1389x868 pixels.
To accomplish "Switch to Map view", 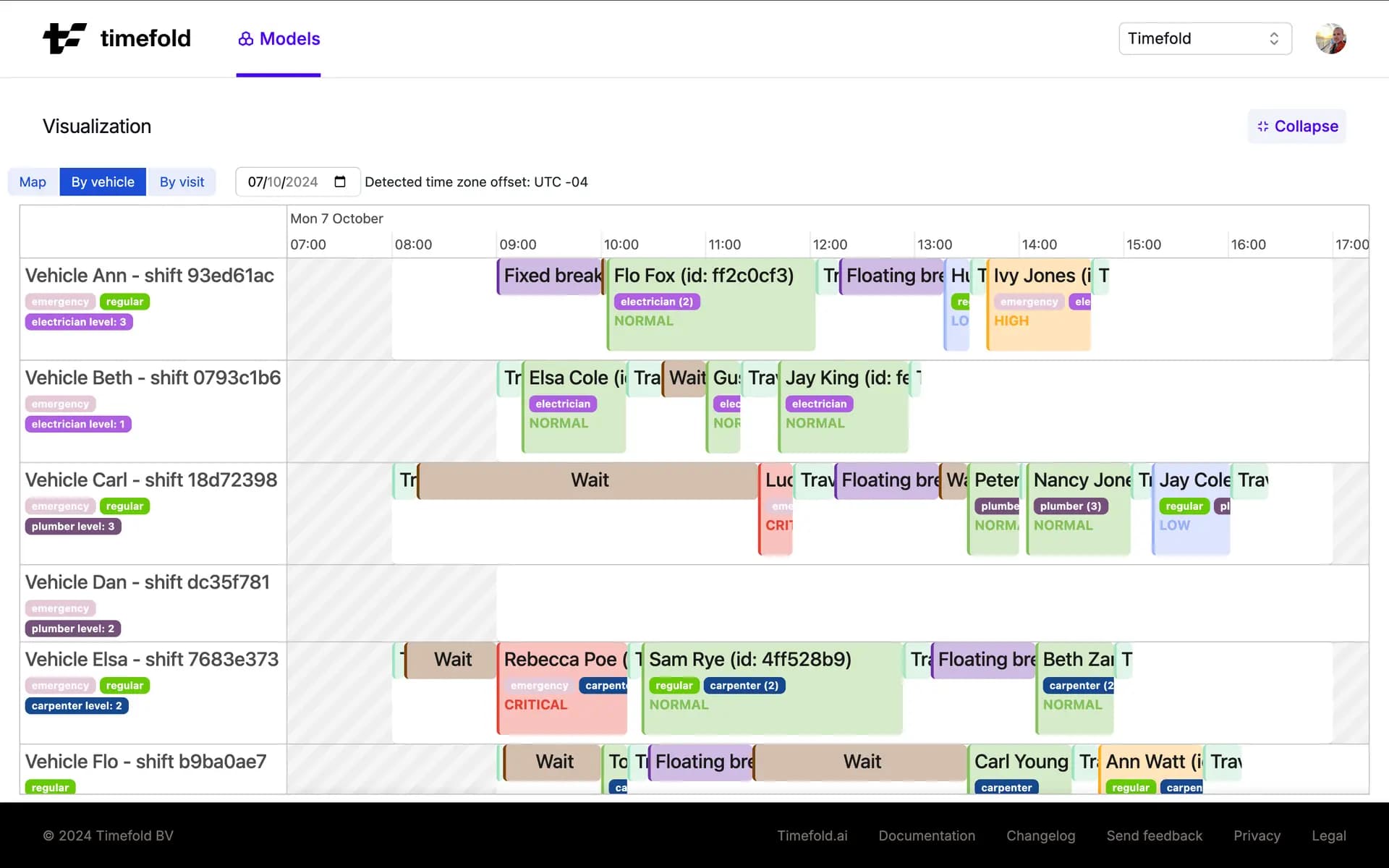I will coord(33,182).
